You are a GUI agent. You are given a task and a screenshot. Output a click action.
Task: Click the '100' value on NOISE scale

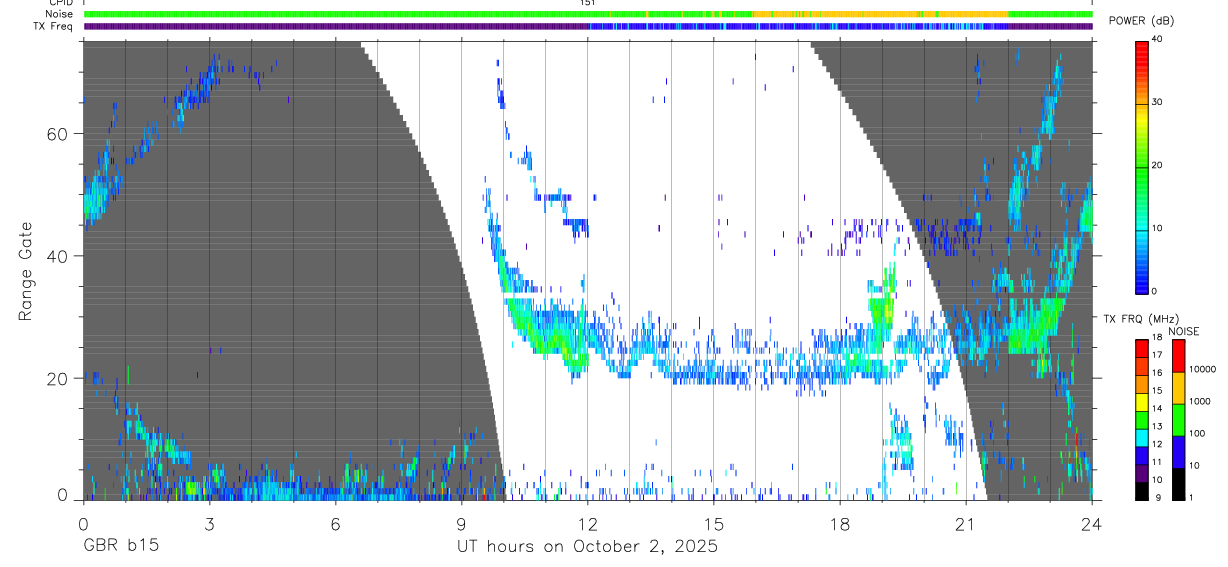(1196, 433)
